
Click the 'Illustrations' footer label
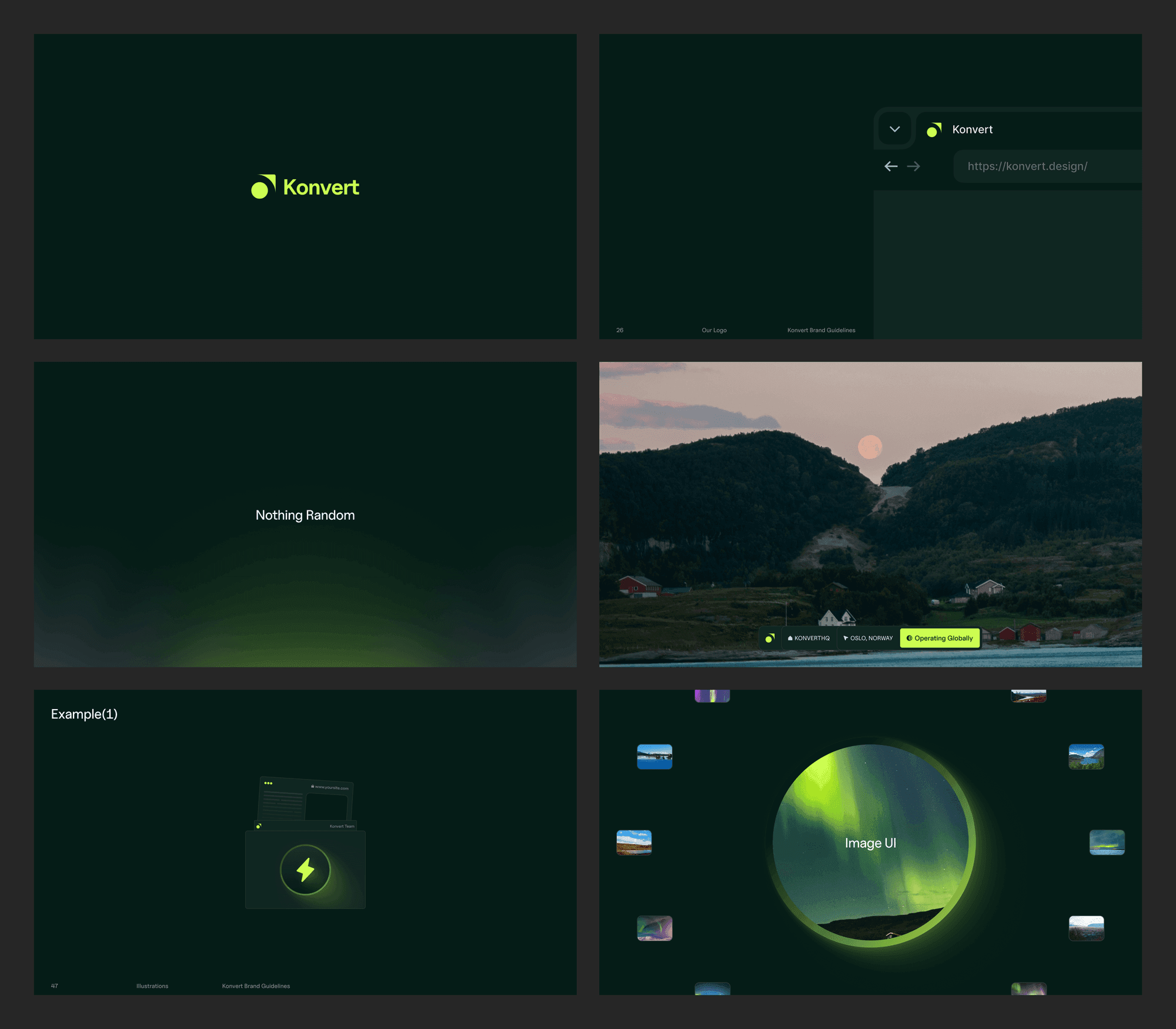pyautogui.click(x=152, y=986)
